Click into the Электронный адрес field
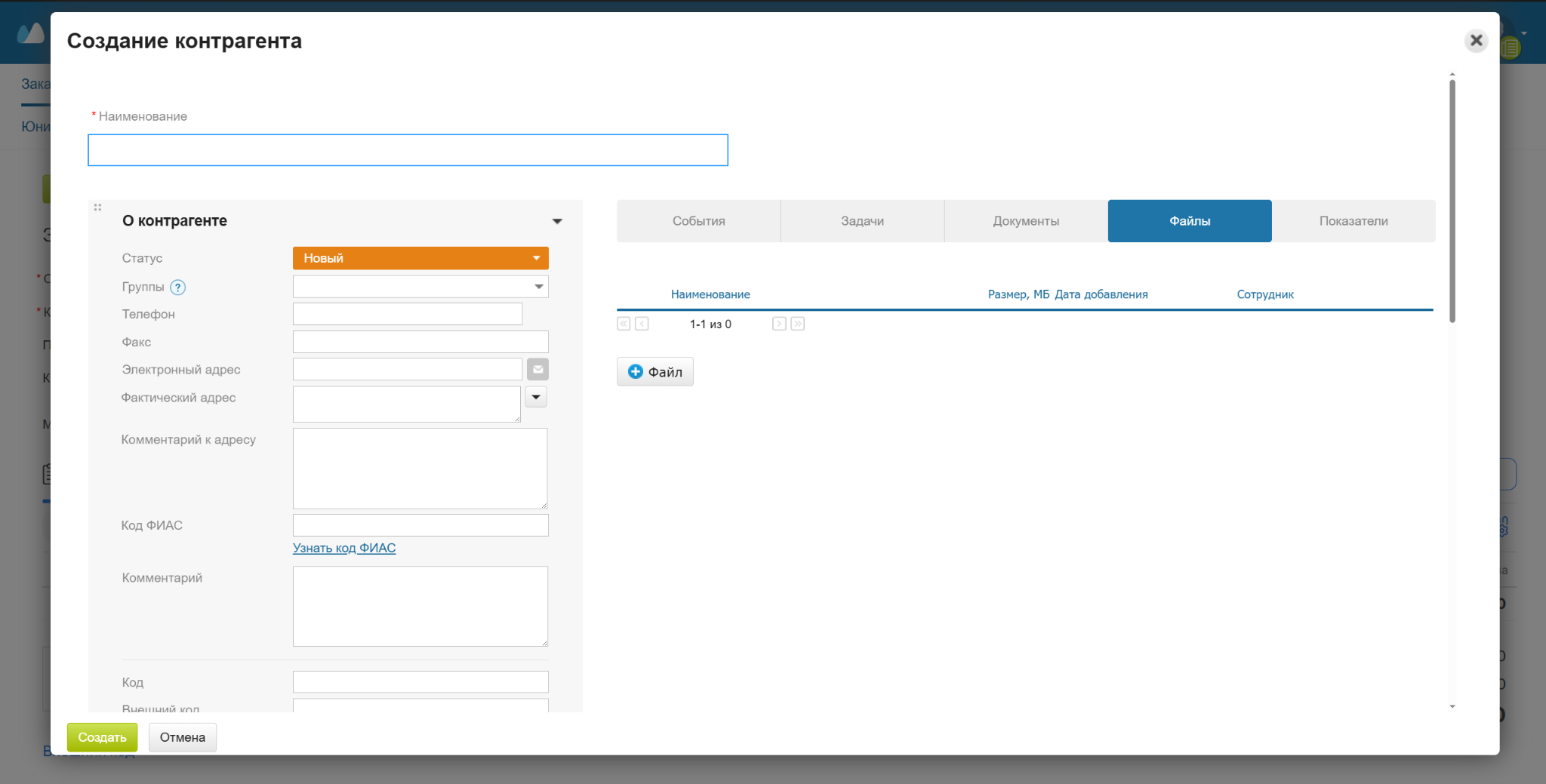Viewport: 1546px width, 784px height. point(408,369)
